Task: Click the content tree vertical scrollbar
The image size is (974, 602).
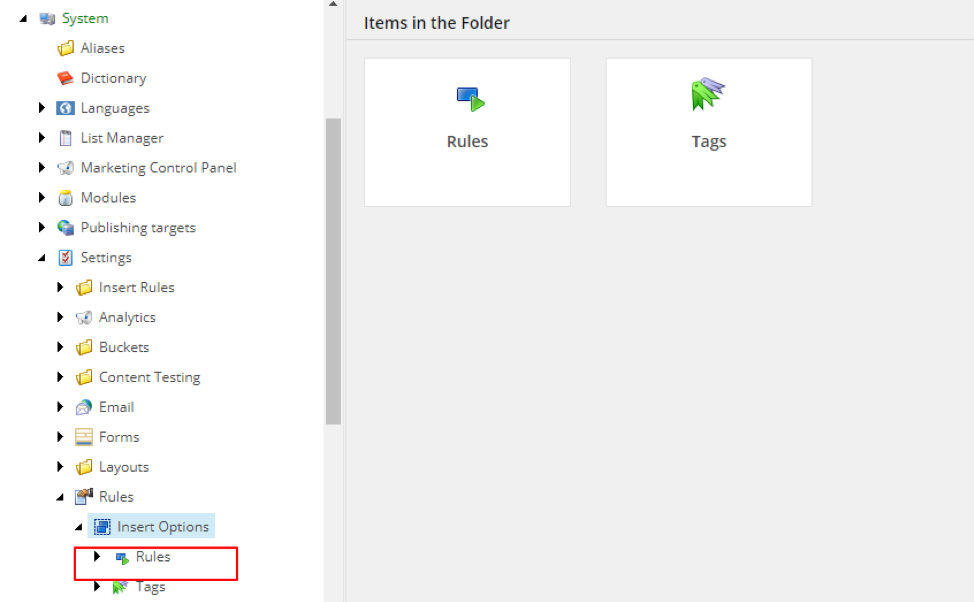Action: click(333, 270)
